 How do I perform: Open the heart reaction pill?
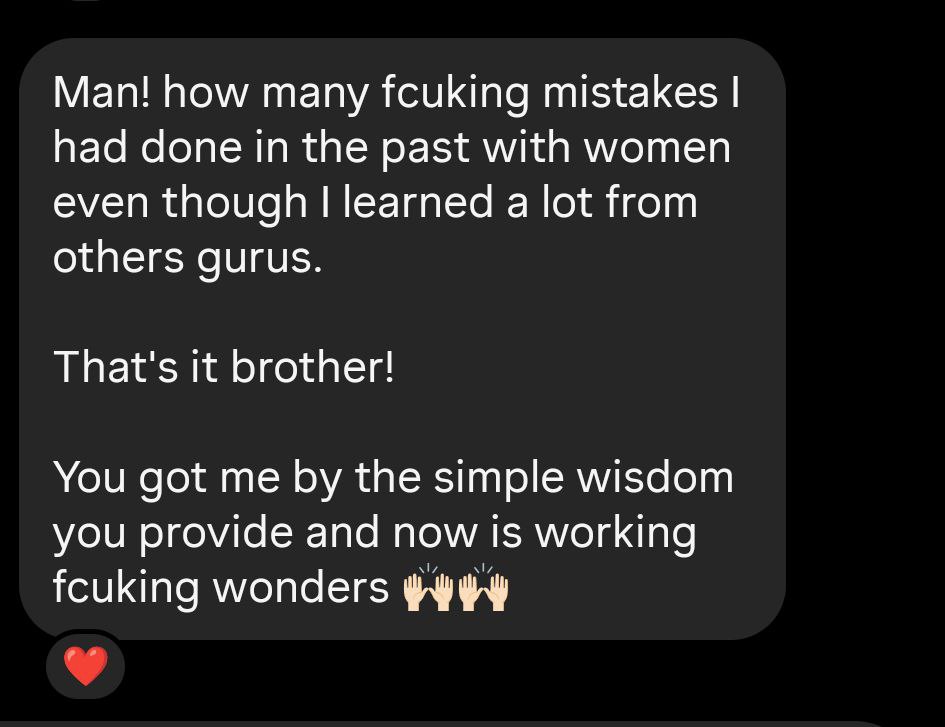[x=86, y=666]
